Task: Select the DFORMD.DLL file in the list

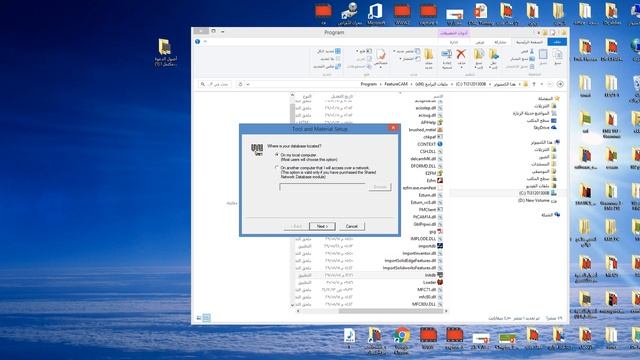Action: 427,166
